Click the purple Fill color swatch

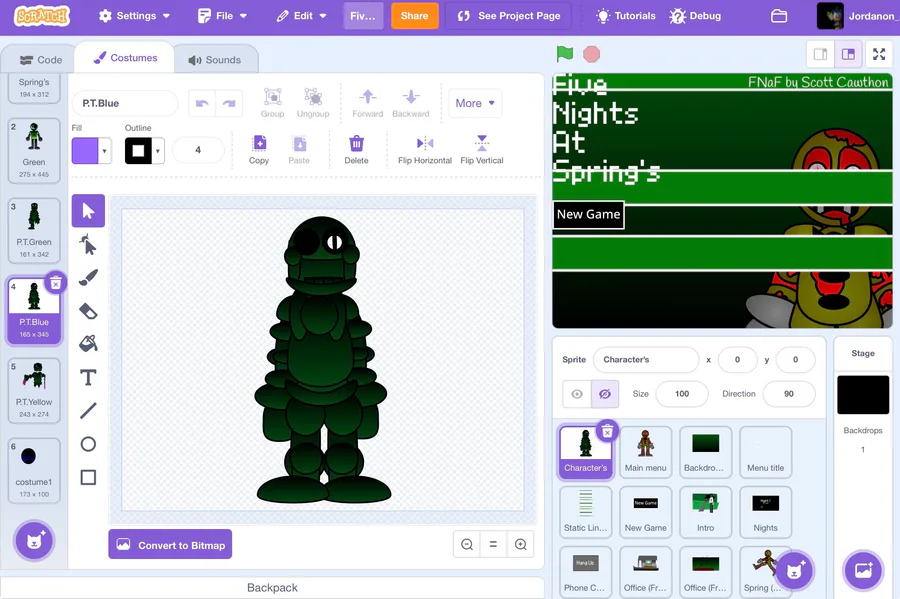tap(85, 151)
